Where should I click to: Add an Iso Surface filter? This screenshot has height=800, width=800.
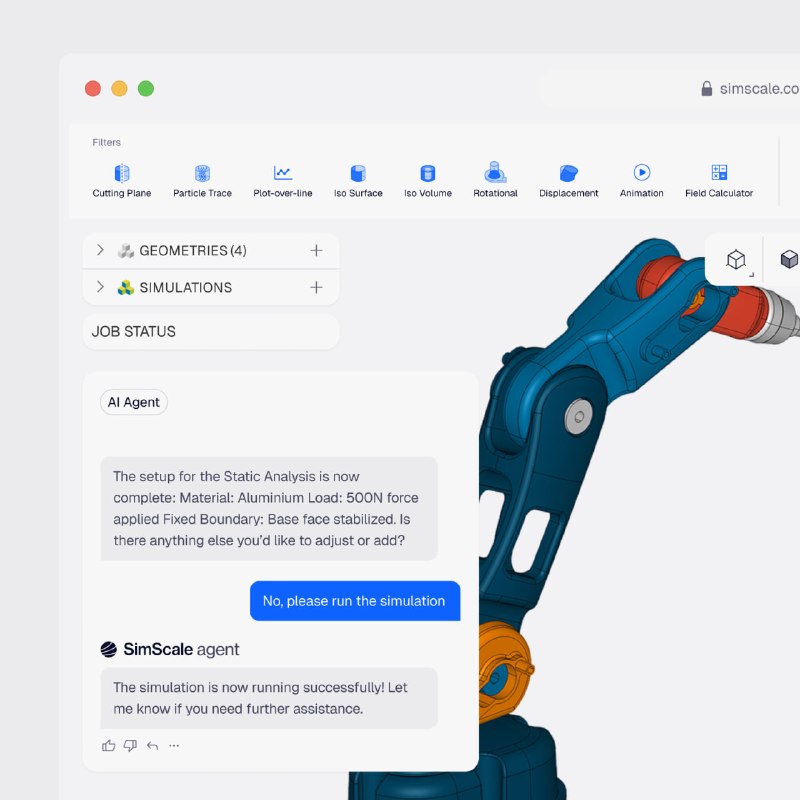358,180
